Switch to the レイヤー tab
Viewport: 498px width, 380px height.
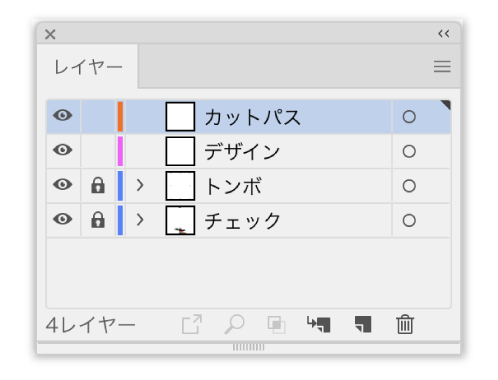[88, 67]
